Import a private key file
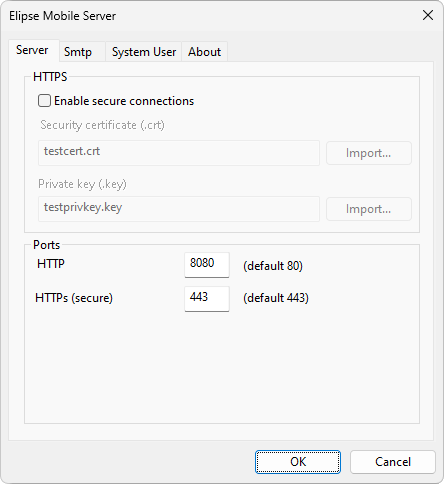 (369, 209)
